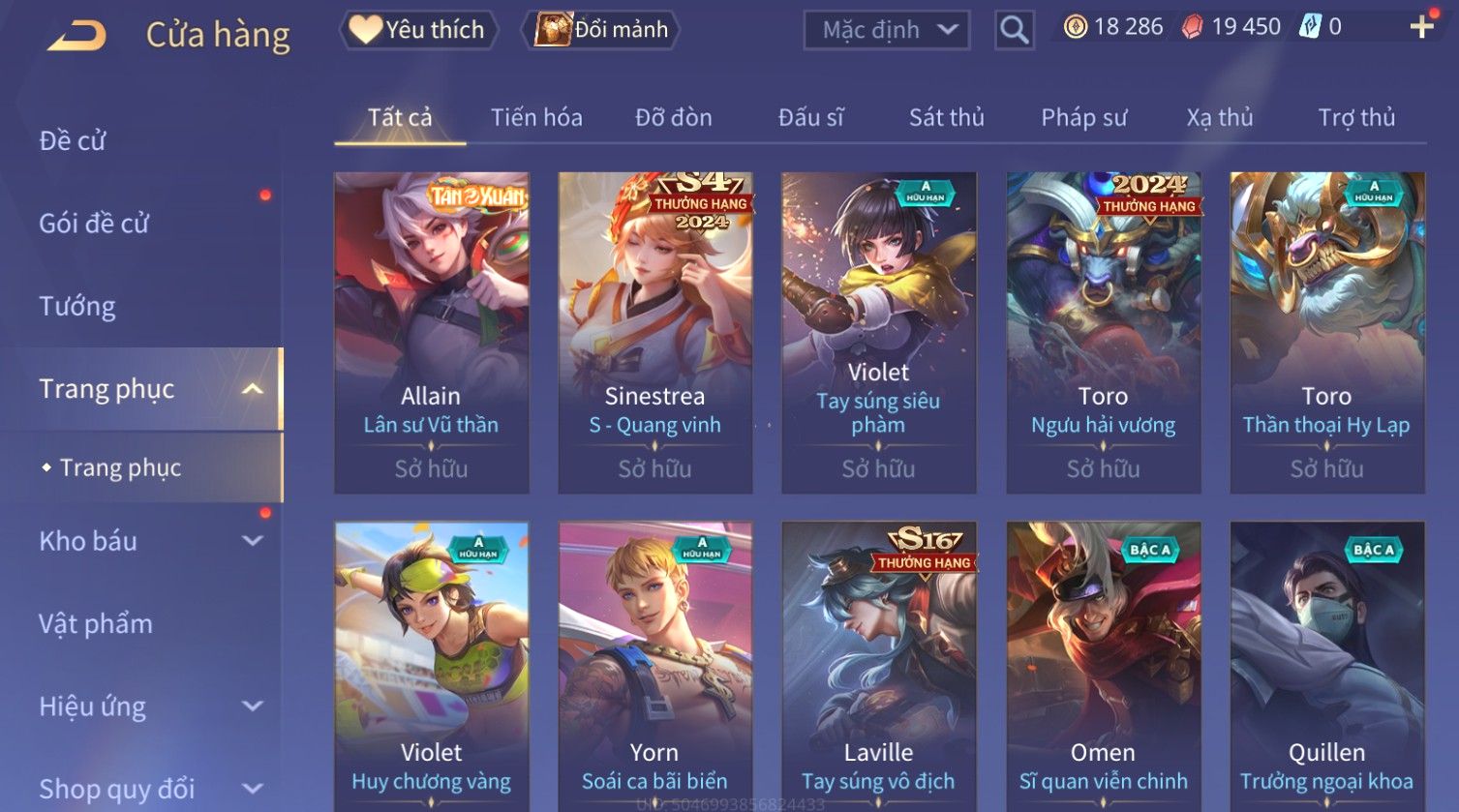Open Allain Lân sư Vũ thần skin
This screenshot has height=812, width=1459.
click(x=432, y=333)
